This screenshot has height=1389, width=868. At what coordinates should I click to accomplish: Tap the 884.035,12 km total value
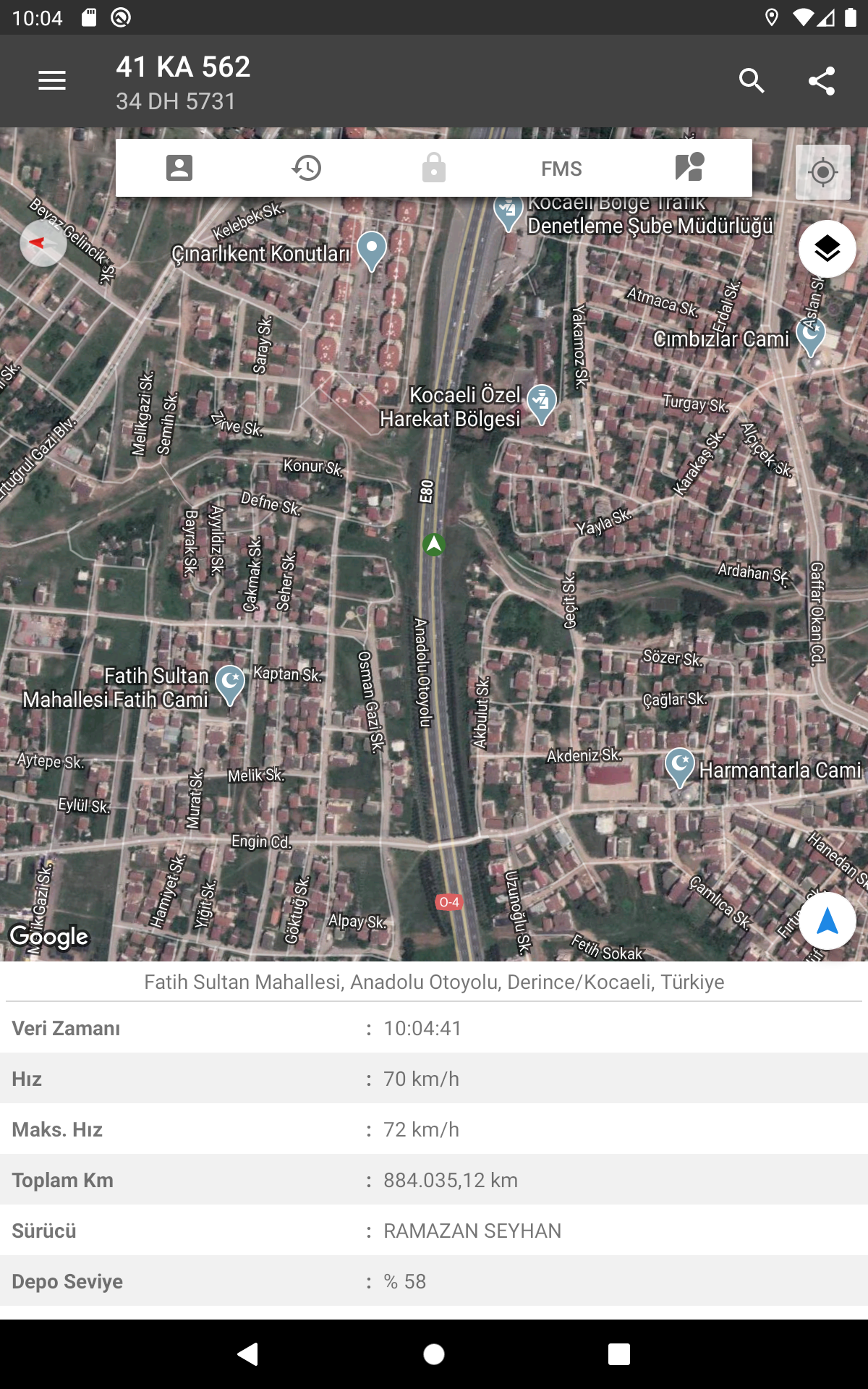pyautogui.click(x=451, y=1180)
